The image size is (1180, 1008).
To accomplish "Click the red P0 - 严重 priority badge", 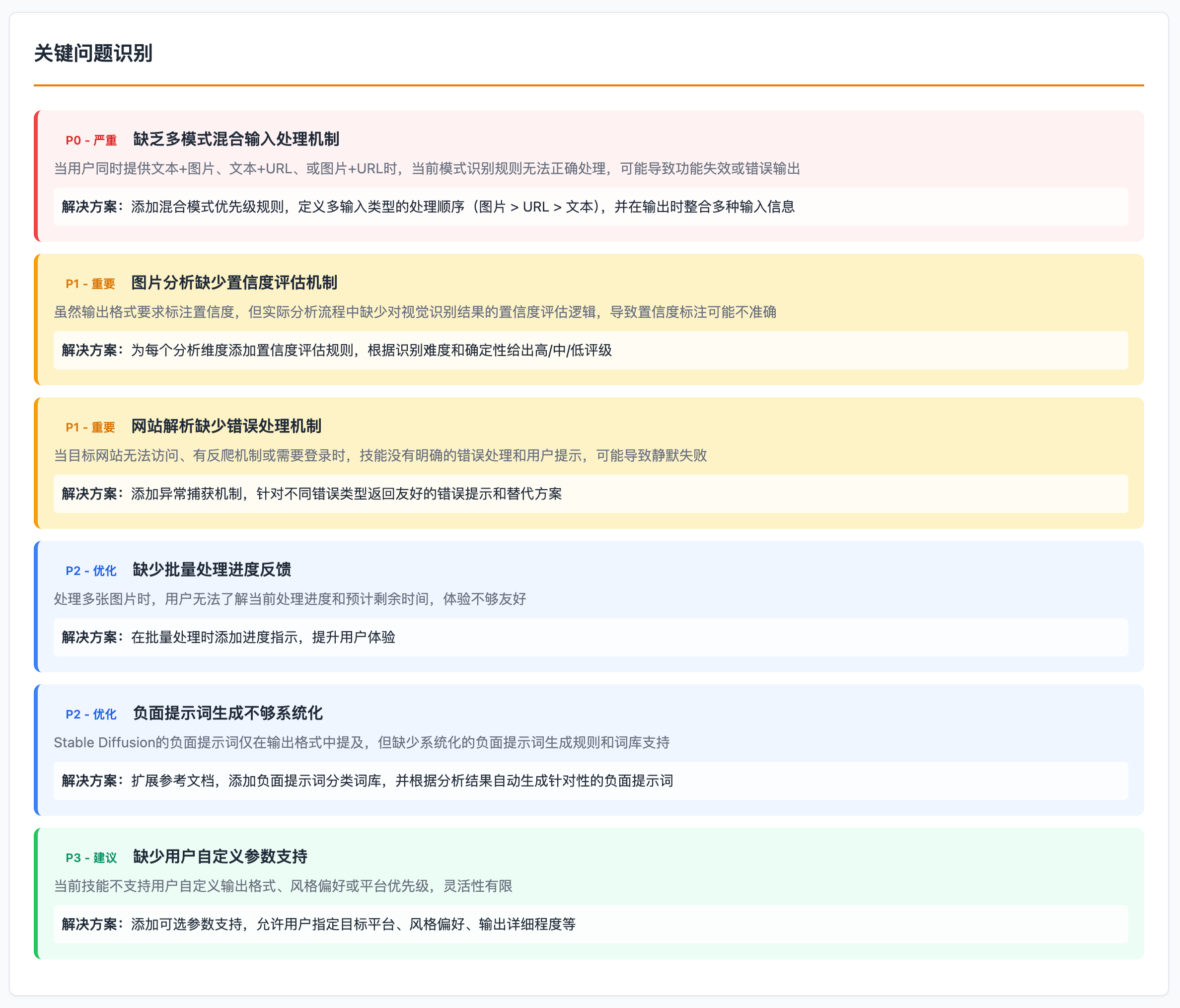I will [x=91, y=140].
